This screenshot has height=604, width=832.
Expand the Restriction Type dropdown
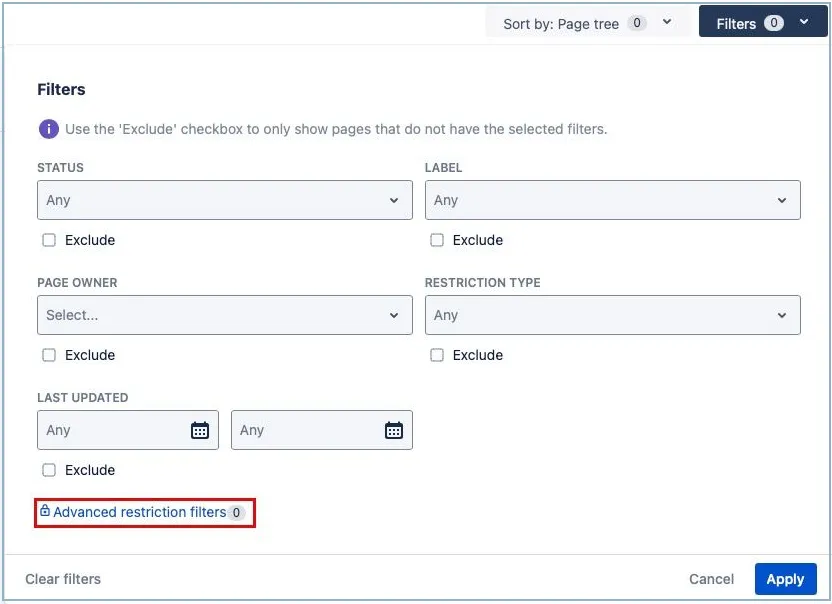tap(612, 315)
